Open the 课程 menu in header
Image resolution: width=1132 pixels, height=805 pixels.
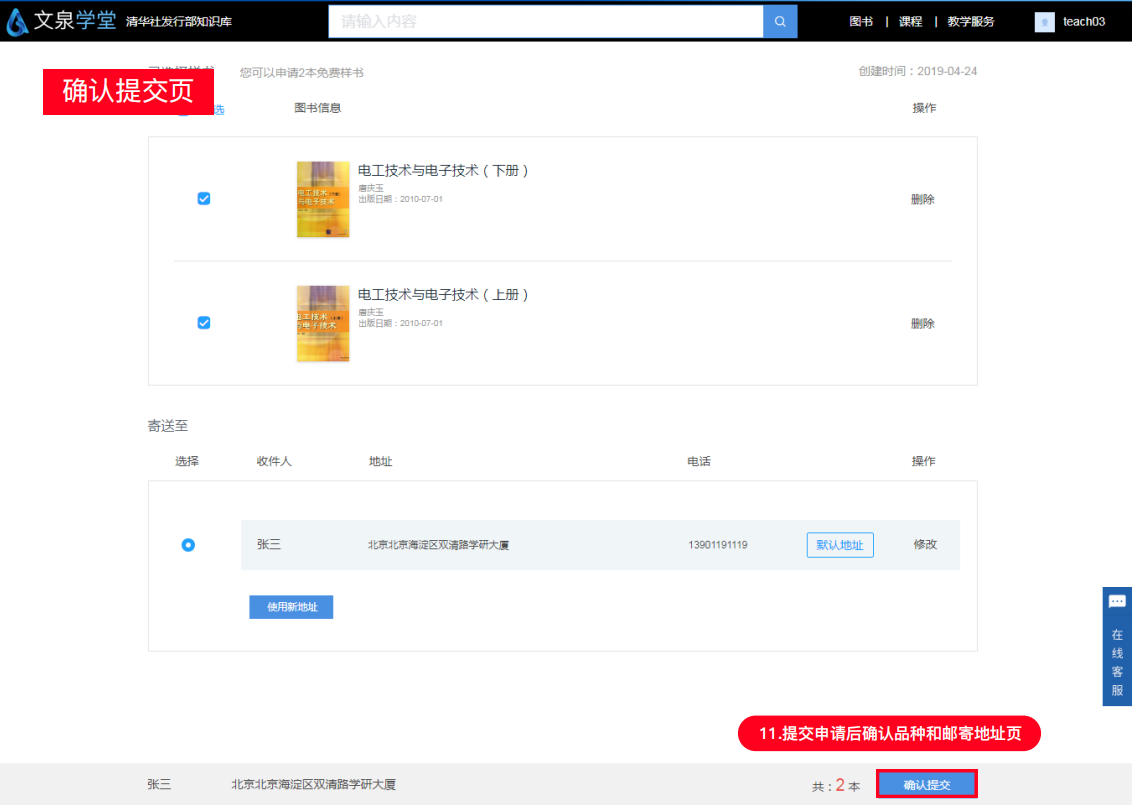pyautogui.click(x=910, y=22)
